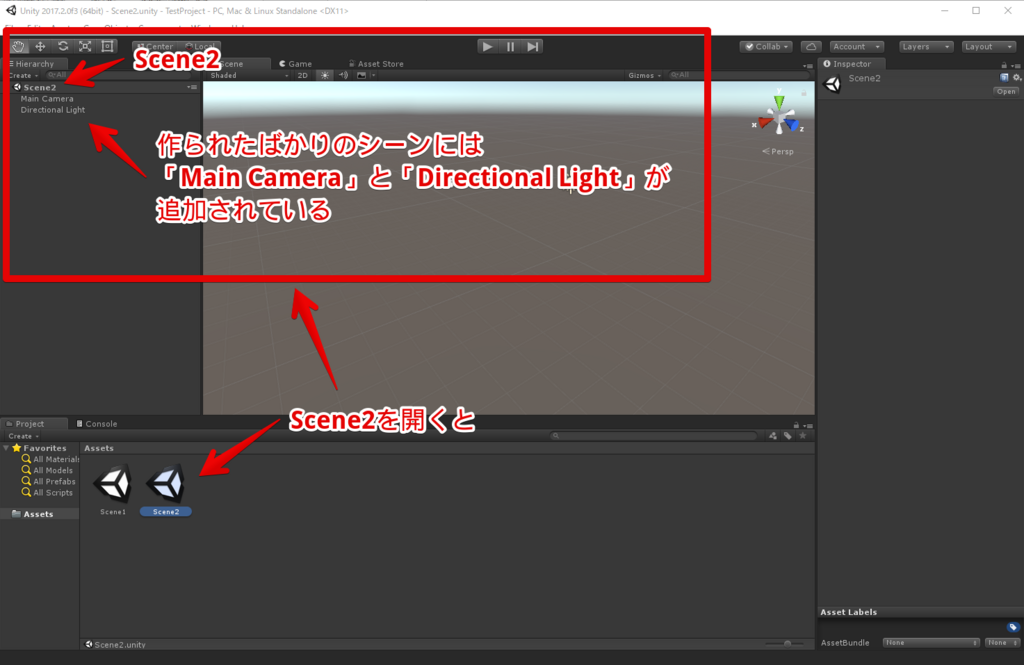Focus the Scene view search field
The width and height of the screenshot is (1024, 665).
[738, 75]
